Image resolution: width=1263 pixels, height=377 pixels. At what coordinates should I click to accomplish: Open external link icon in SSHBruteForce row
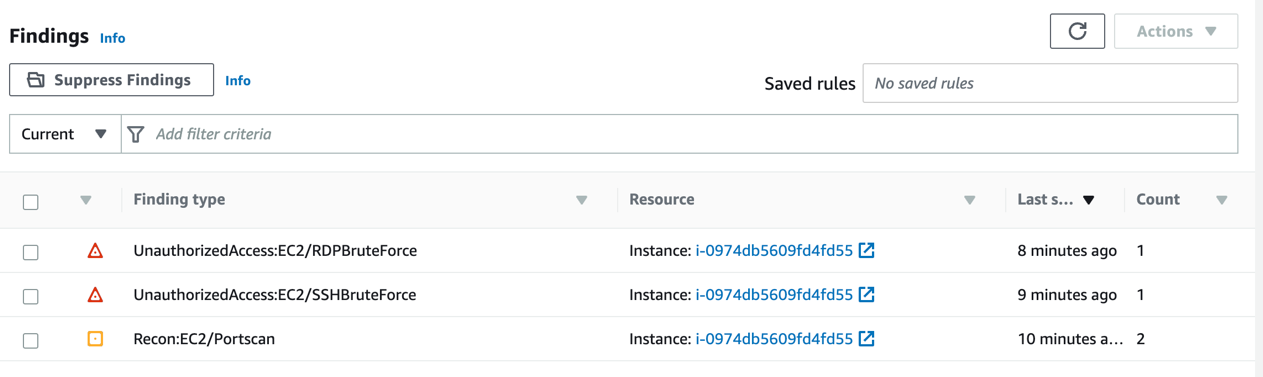867,294
